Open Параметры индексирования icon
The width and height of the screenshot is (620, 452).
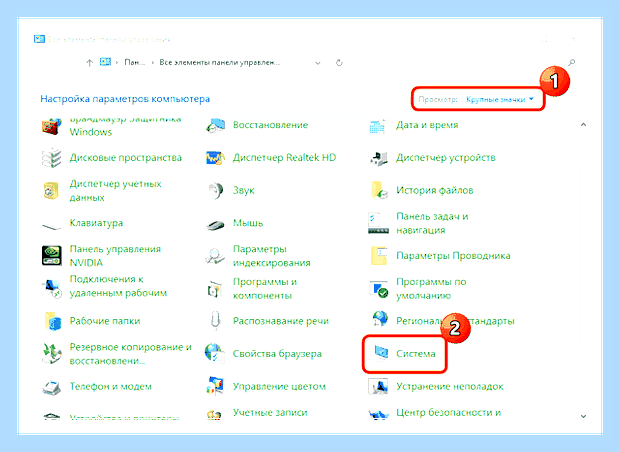[x=215, y=256]
